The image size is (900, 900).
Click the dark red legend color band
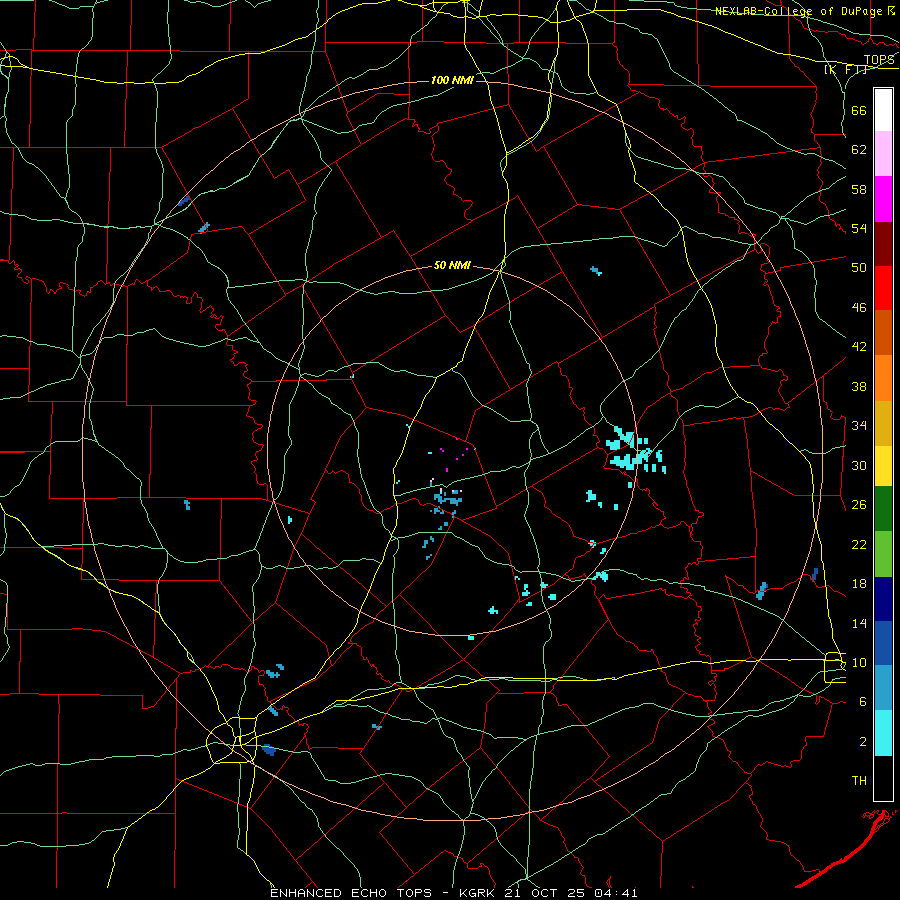883,244
